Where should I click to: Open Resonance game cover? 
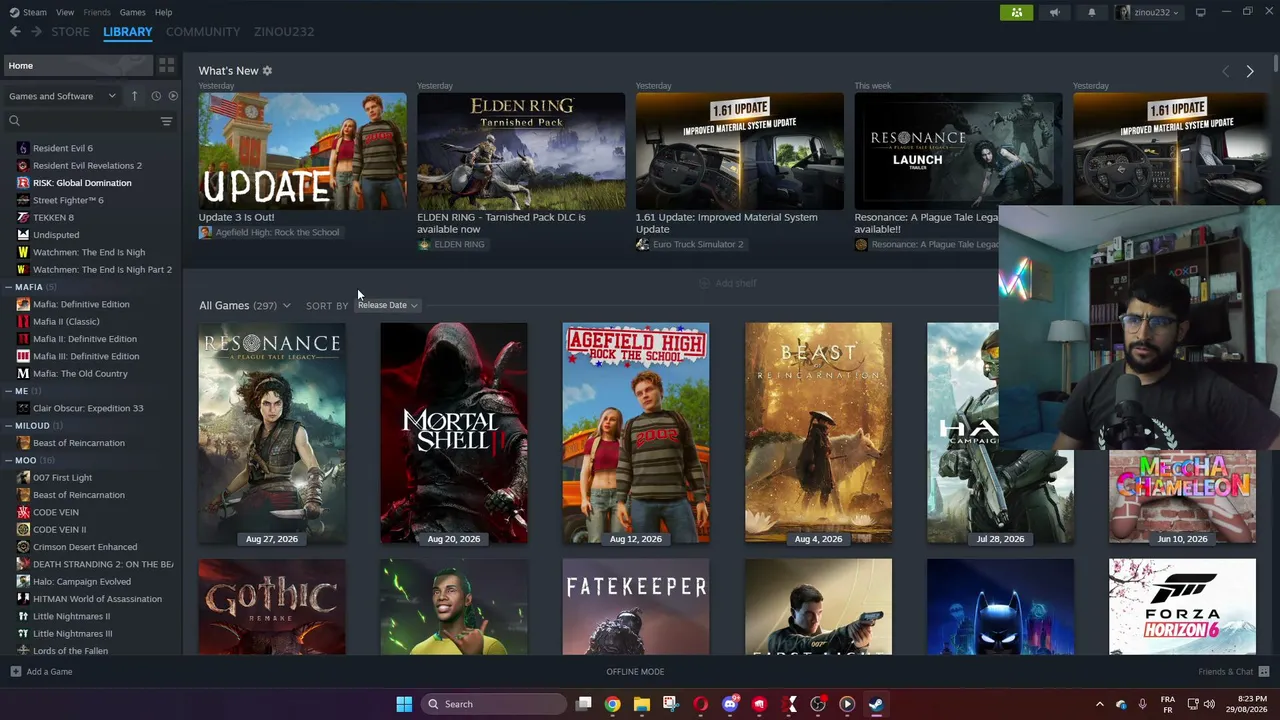pos(272,434)
